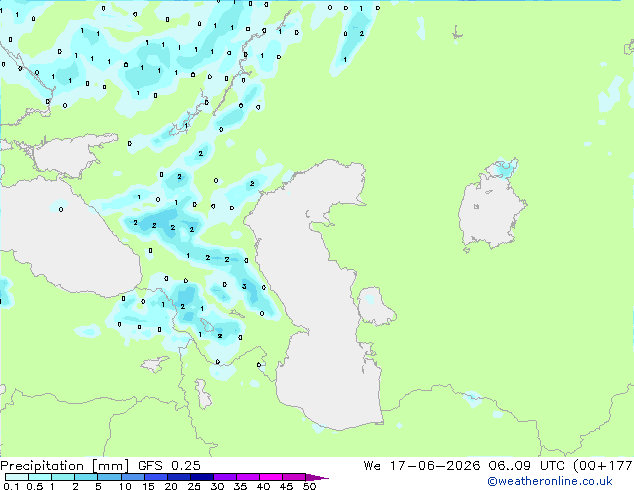Click the 15–20 mm legend color swatch
The image size is (634, 490).
point(155,477)
